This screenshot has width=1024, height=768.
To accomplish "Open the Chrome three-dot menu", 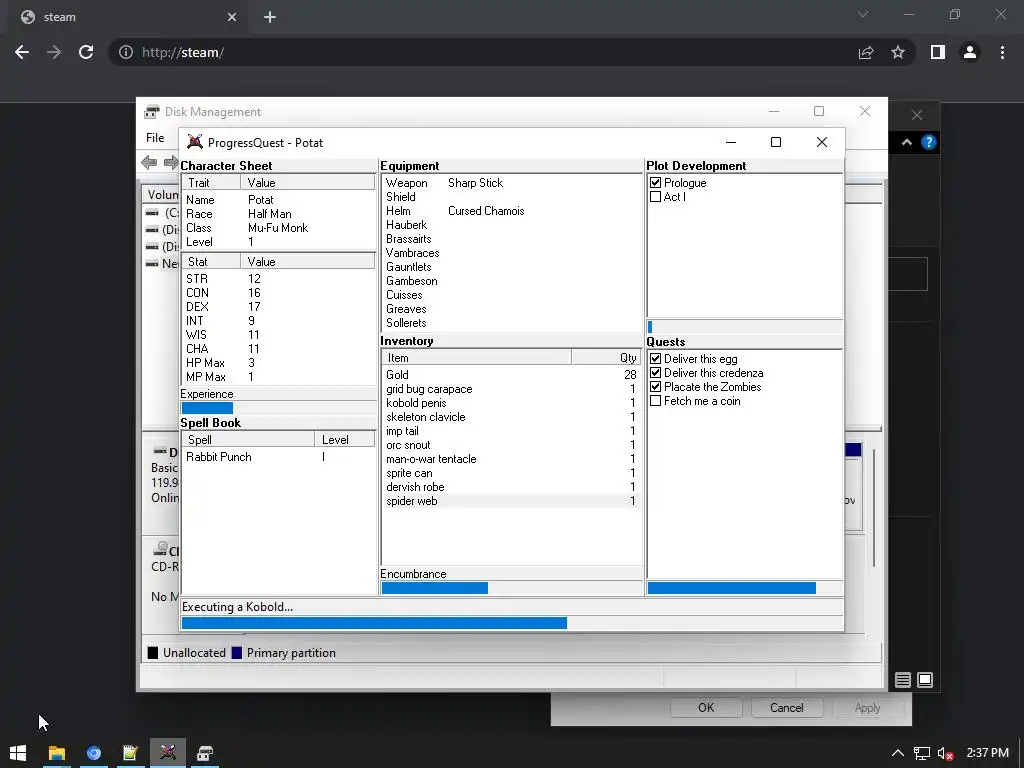I will pos(1002,52).
